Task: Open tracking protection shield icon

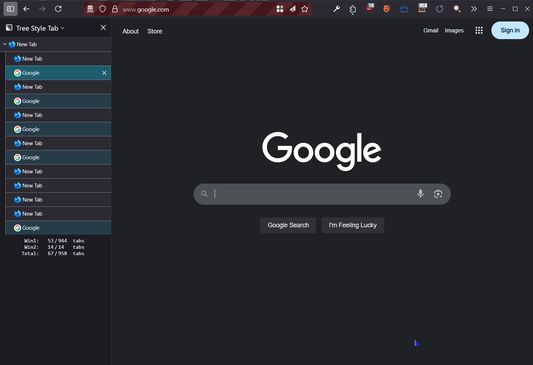Action: tap(102, 9)
